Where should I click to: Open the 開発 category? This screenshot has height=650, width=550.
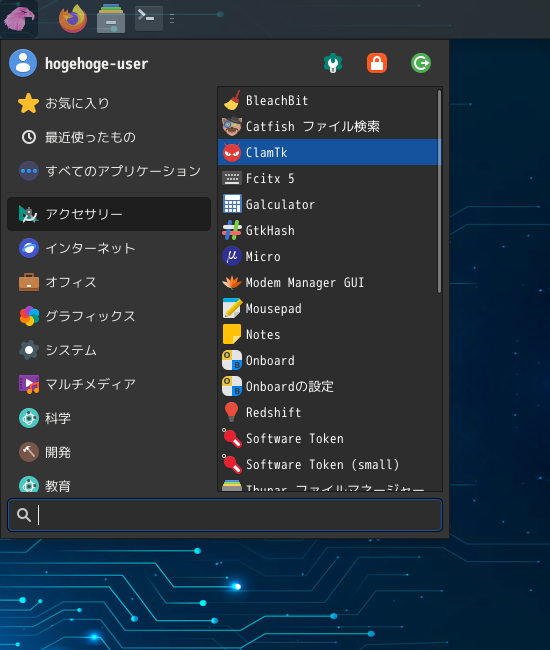click(x=109, y=452)
